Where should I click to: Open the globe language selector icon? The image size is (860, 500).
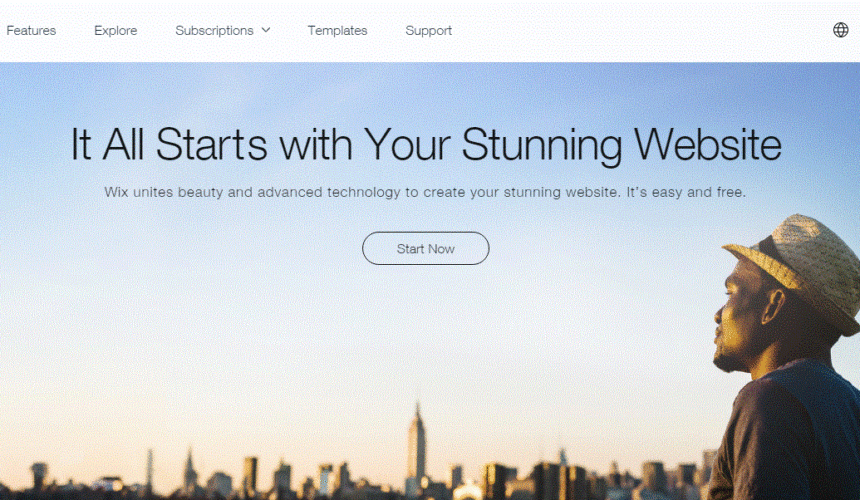[x=840, y=30]
